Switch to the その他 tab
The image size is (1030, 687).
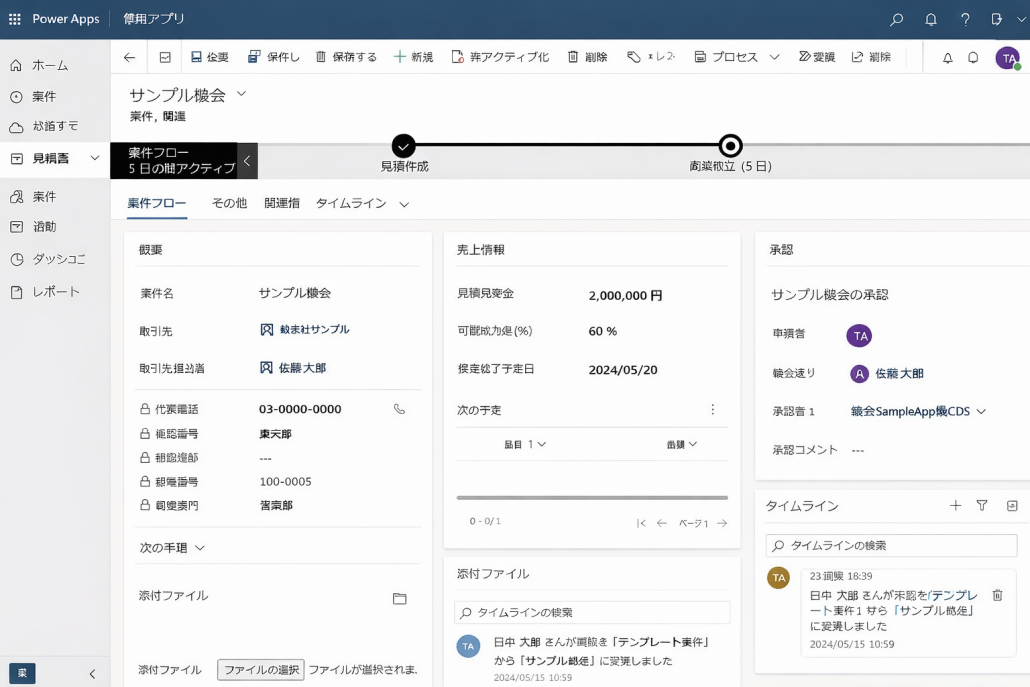pos(229,203)
